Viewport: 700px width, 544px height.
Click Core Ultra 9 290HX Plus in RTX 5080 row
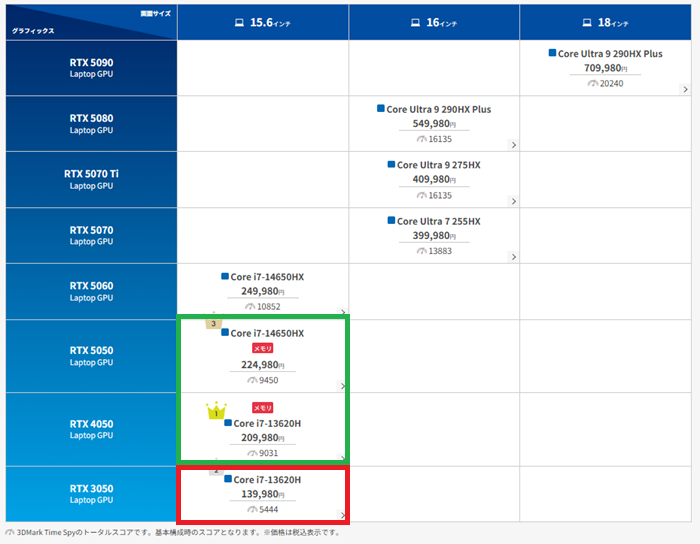point(438,109)
